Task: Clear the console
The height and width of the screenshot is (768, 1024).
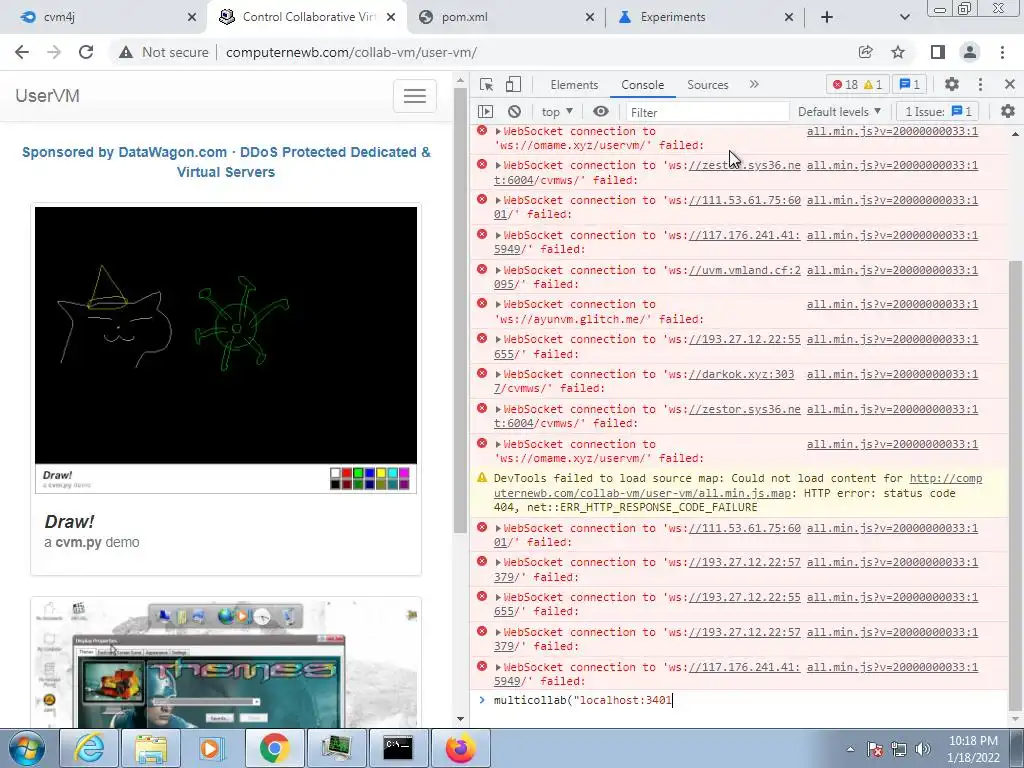Action: tap(515, 112)
